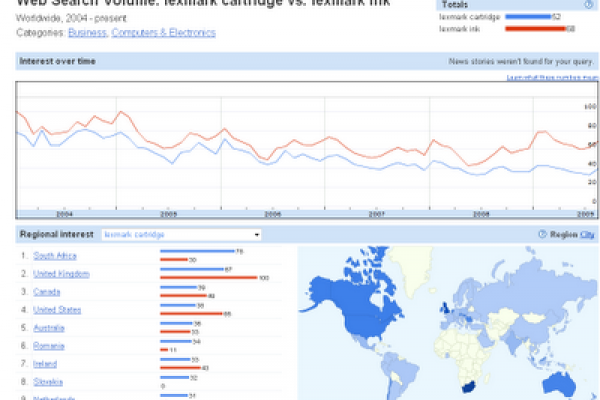Screen dimensions: 600x400
Task: Open Romania regional interest entry
Action: click(49, 345)
